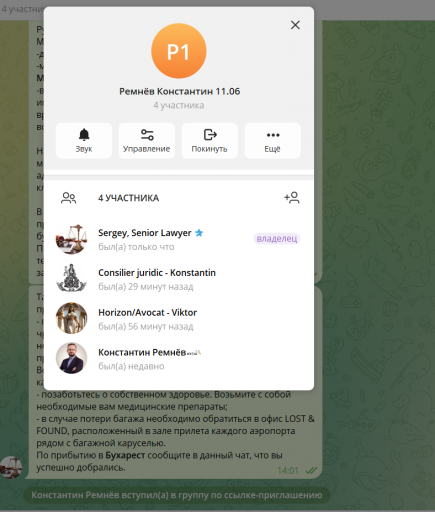Open Horizon/Avocat - Viktor profile

[x=179, y=319]
